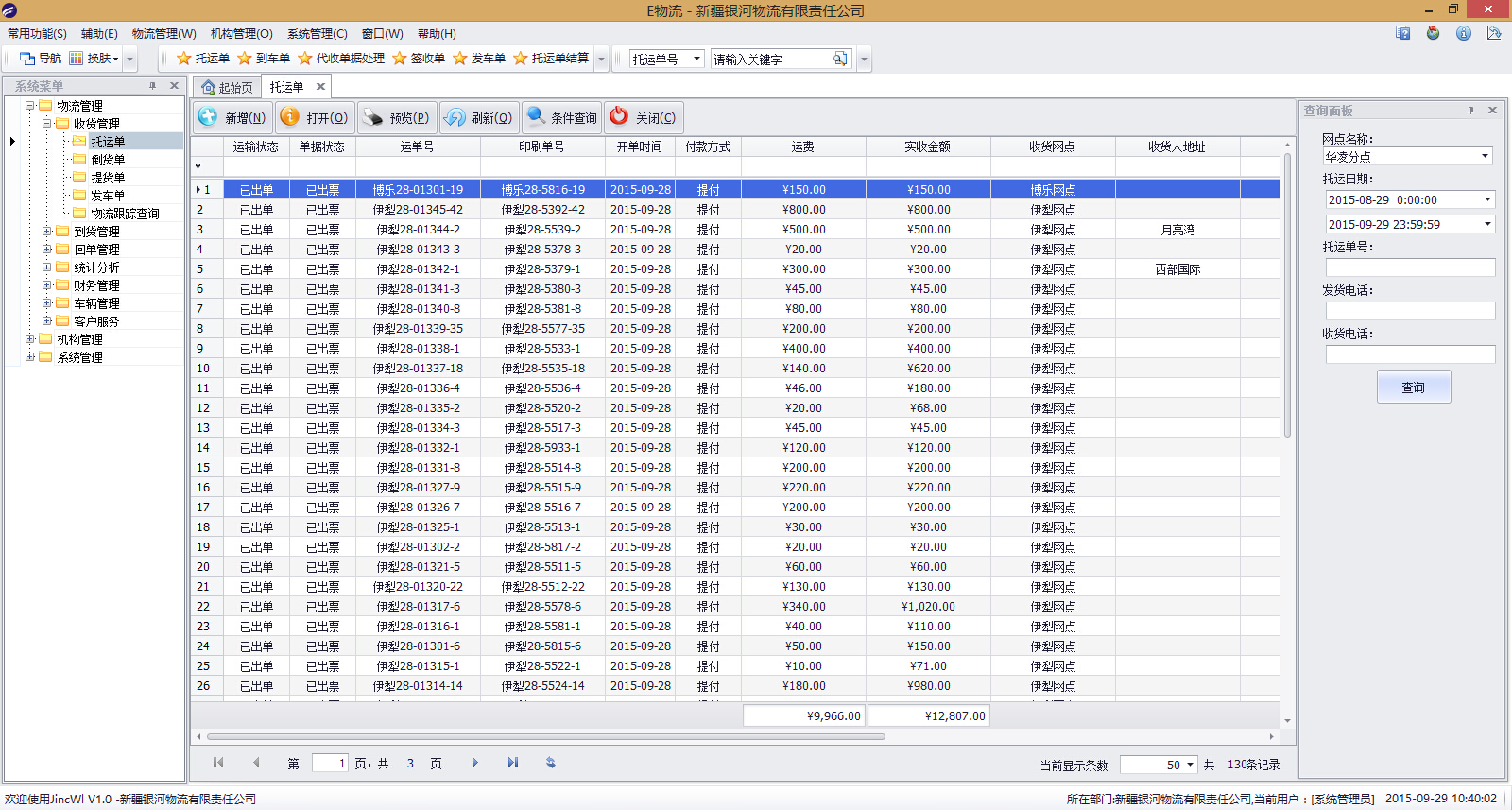
Task: Open the 网点名称 dropdown
Action: click(x=1485, y=157)
